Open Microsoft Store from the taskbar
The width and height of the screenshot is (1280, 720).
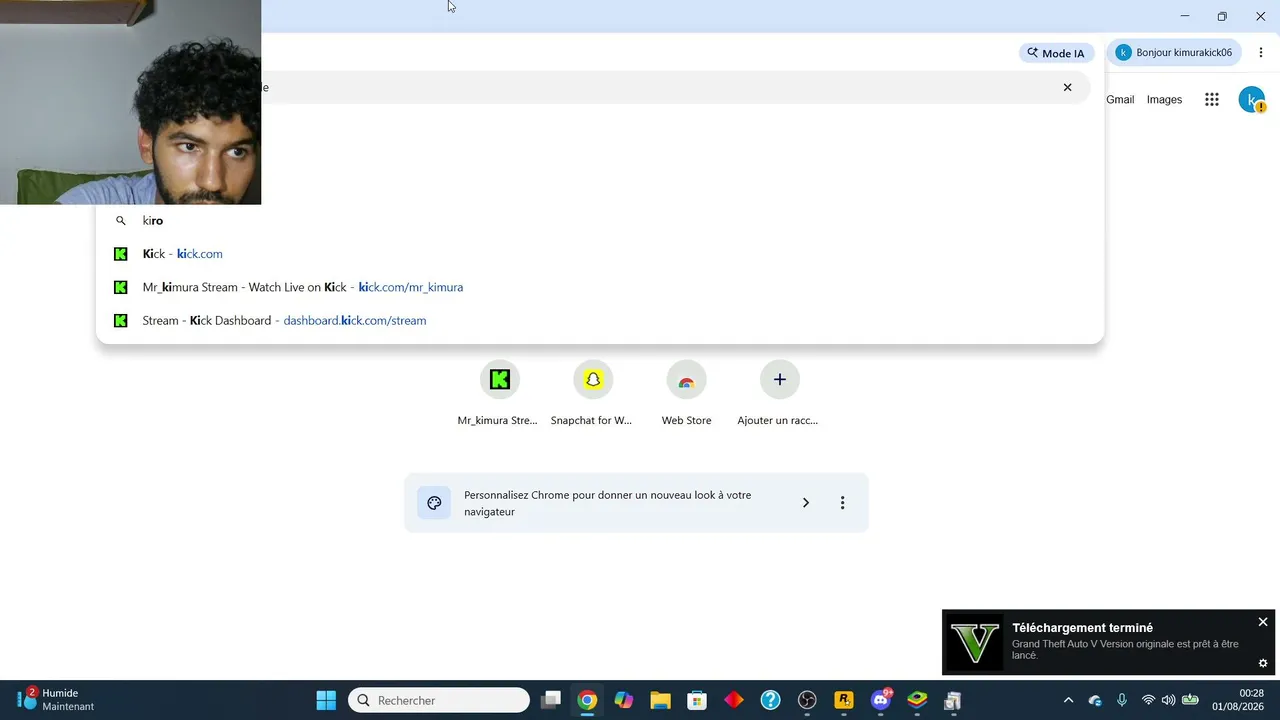[697, 700]
